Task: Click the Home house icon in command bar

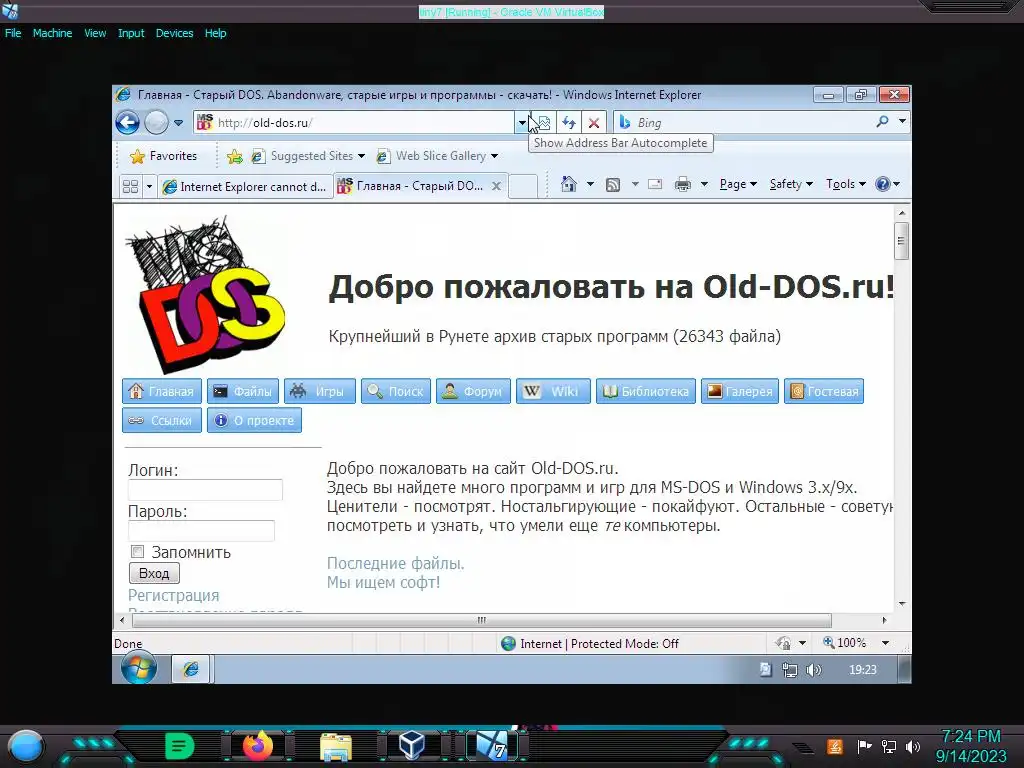Action: [x=569, y=184]
